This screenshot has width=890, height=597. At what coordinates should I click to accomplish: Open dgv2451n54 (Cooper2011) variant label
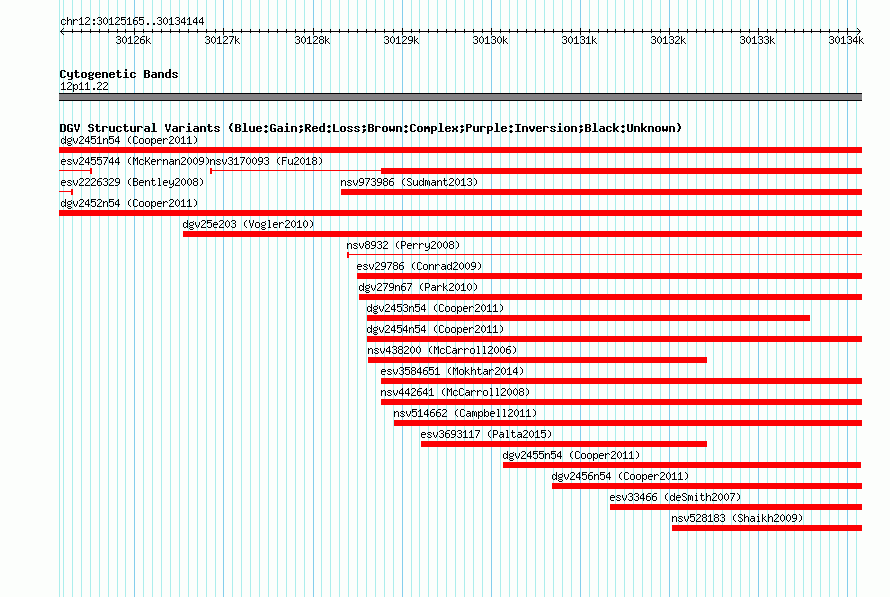point(129,140)
